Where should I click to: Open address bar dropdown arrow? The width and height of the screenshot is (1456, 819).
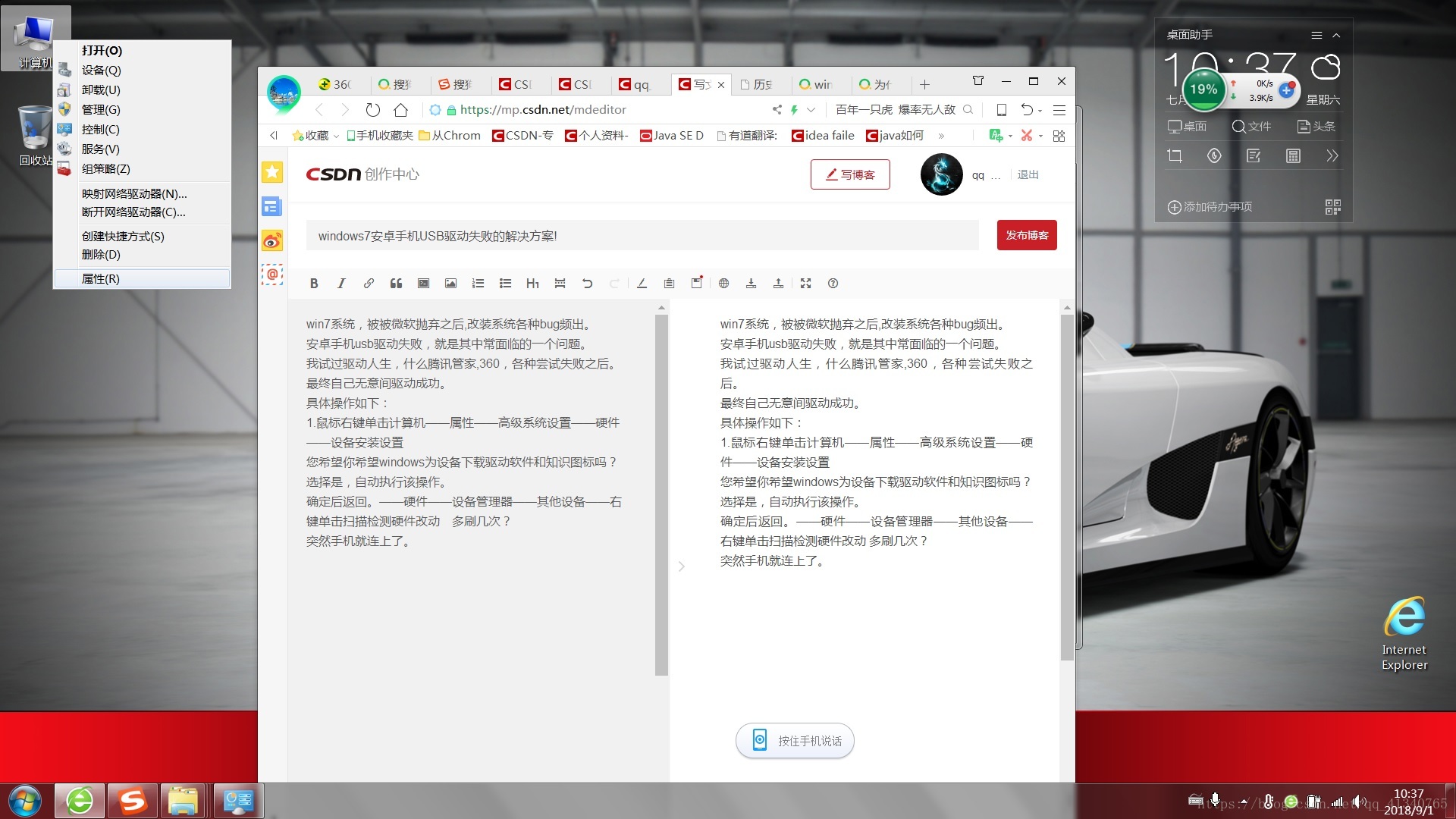click(811, 110)
